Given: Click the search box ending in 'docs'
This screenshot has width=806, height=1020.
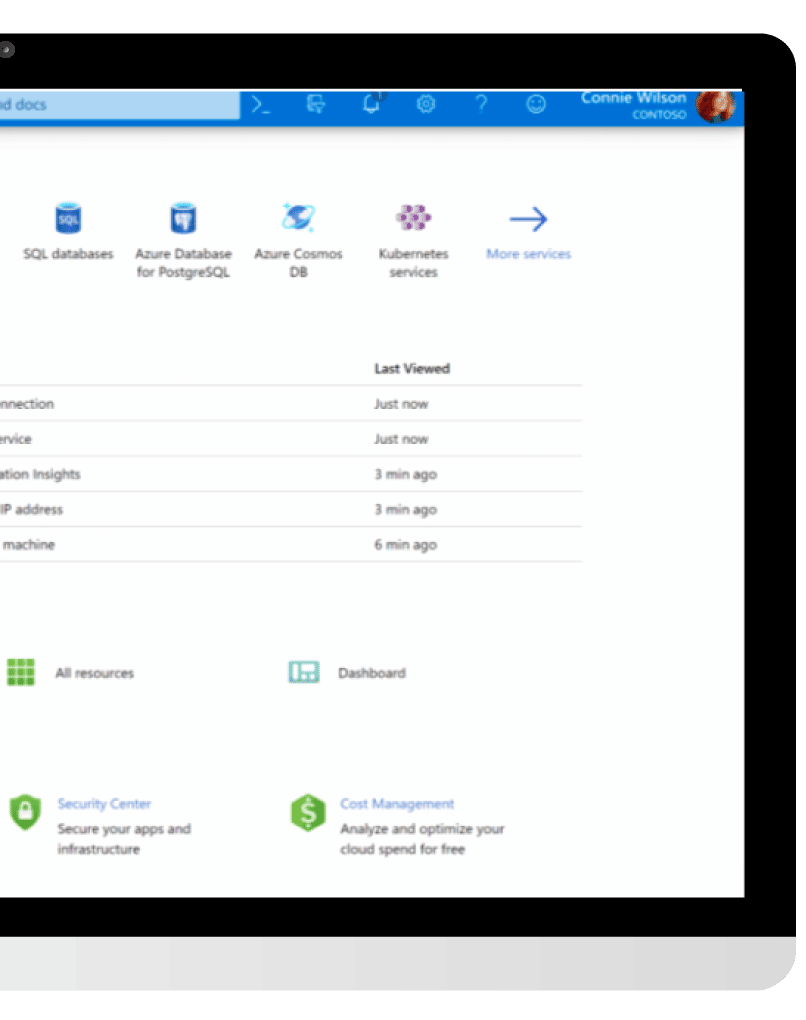Looking at the screenshot, I should [x=120, y=105].
